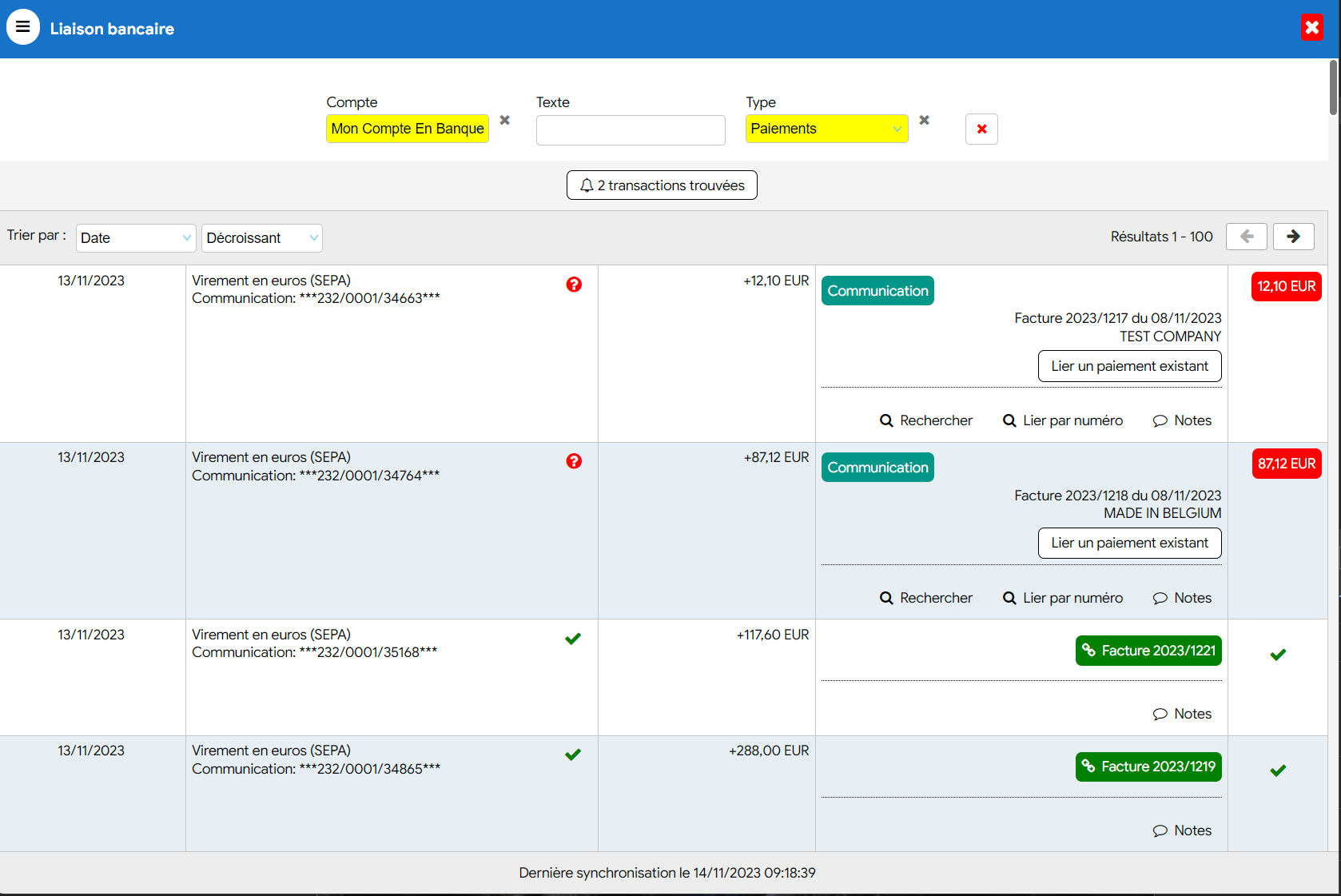This screenshot has width=1341, height=896.
Task: Open linked Facture 2023/1221 green button
Action: 1148,651
